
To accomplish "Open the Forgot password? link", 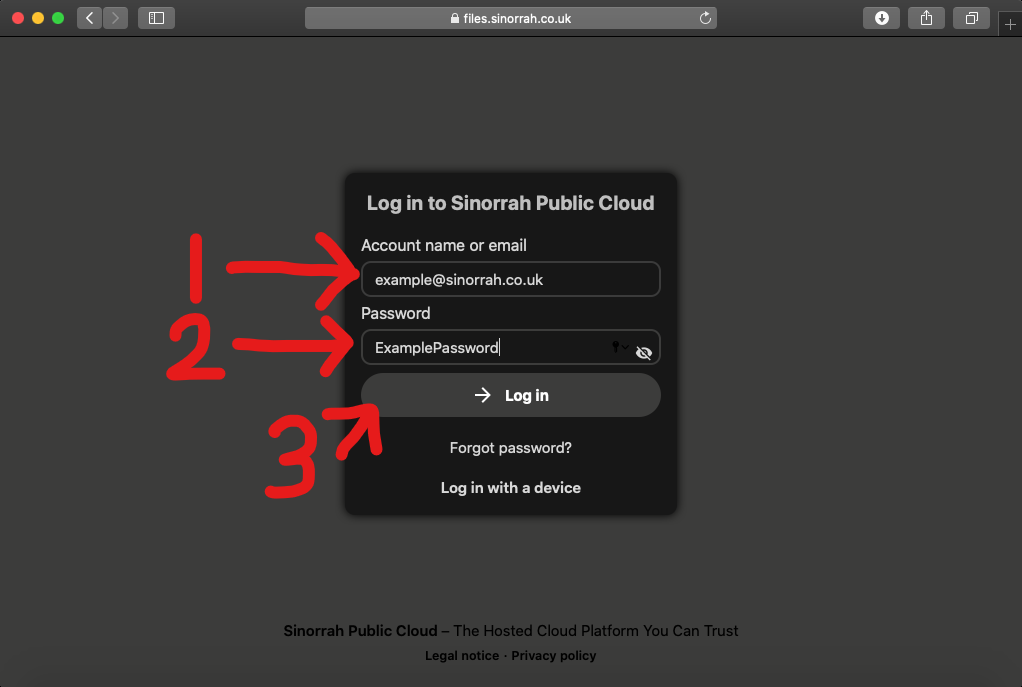I will click(x=510, y=448).
